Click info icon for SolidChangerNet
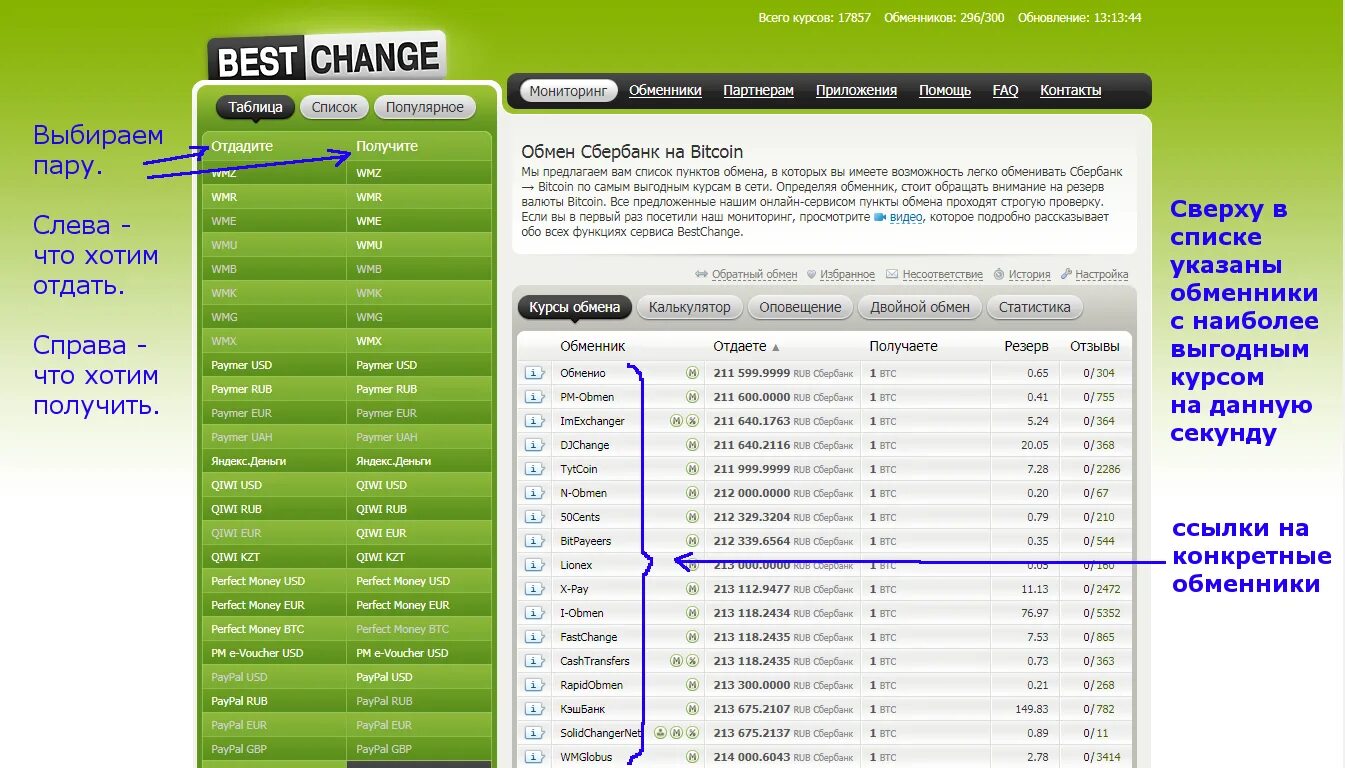Screen dimensions: 1345x768 point(535,733)
